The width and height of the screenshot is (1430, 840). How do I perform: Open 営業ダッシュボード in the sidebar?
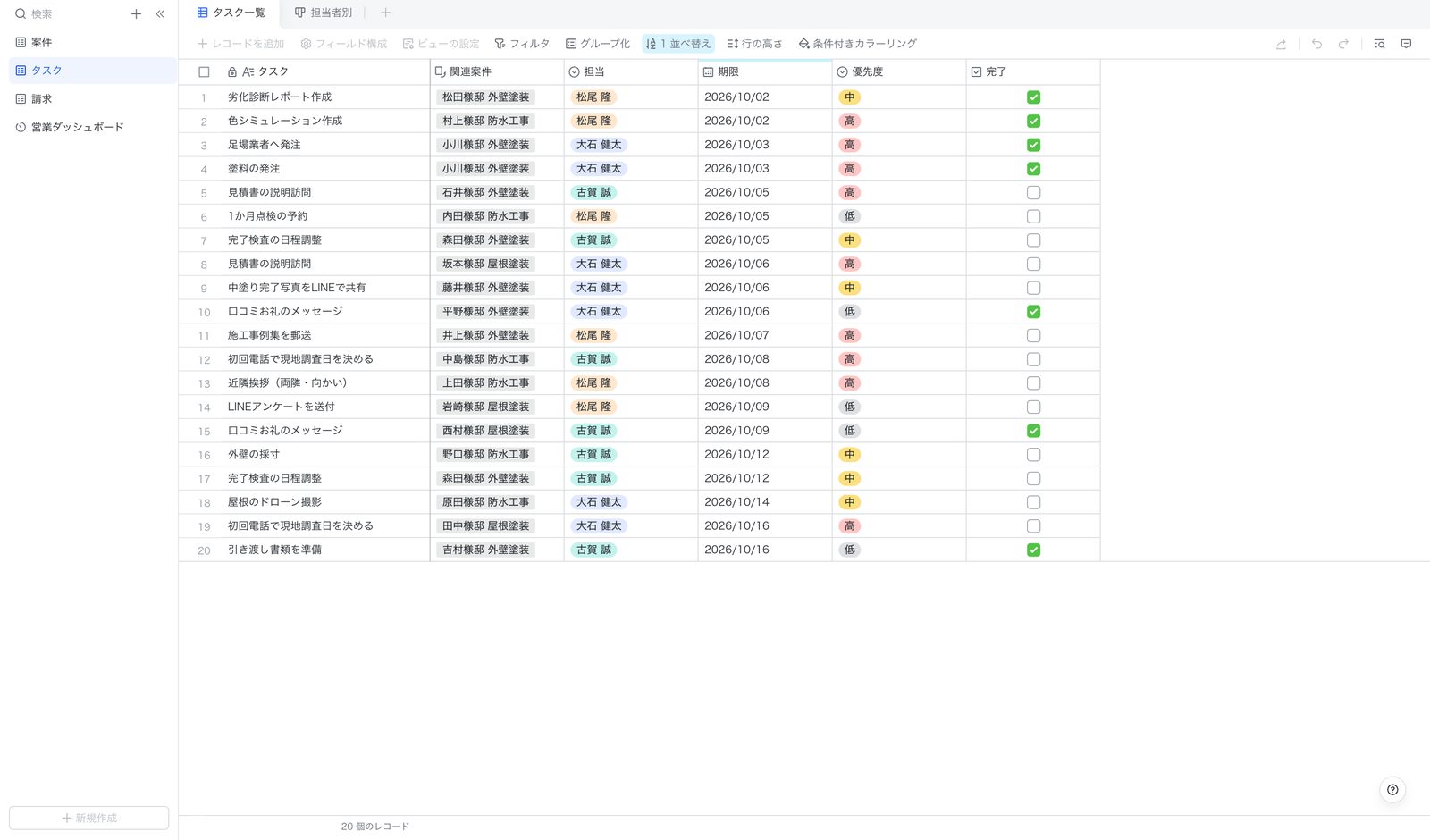click(x=91, y=128)
